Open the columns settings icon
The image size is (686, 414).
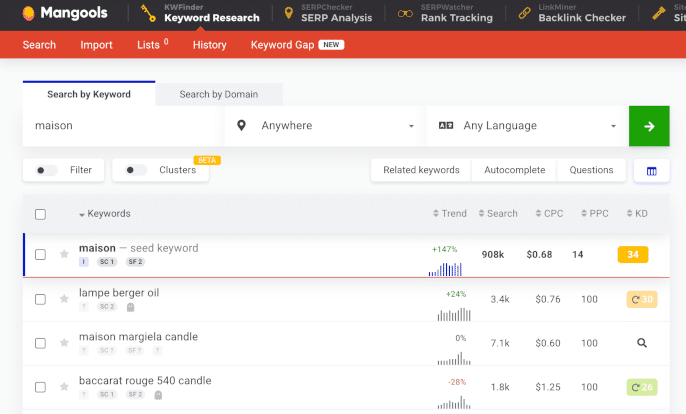[x=651, y=171]
